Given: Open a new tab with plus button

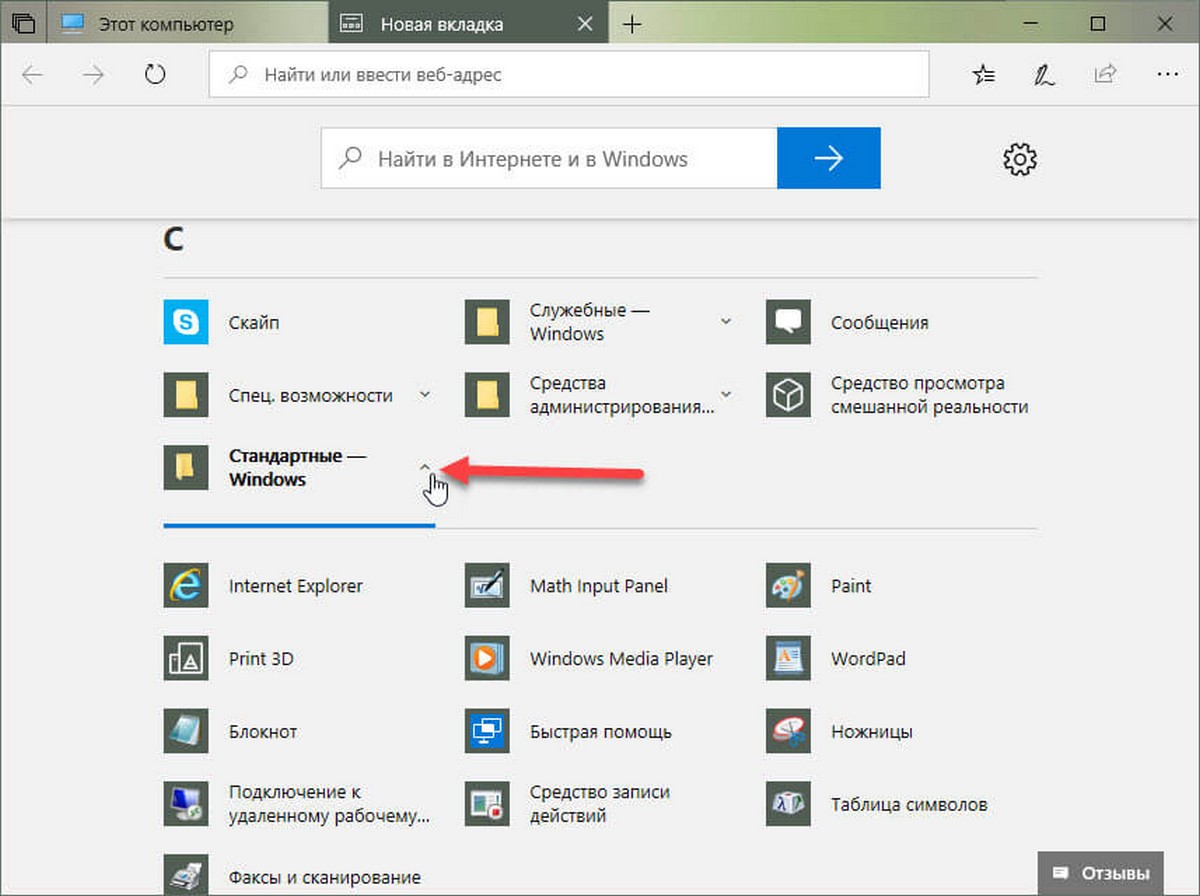Looking at the screenshot, I should click(632, 24).
